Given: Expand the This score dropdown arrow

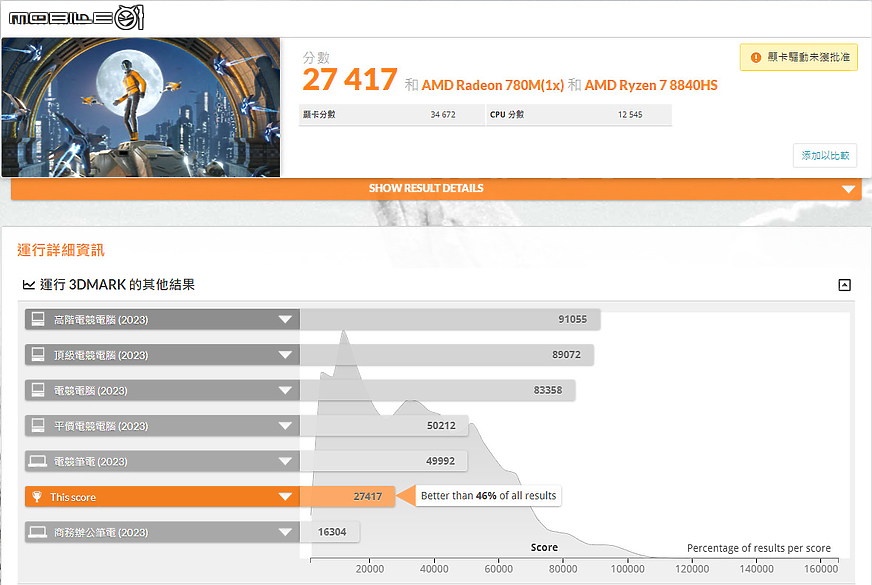Looking at the screenshot, I should [285, 497].
